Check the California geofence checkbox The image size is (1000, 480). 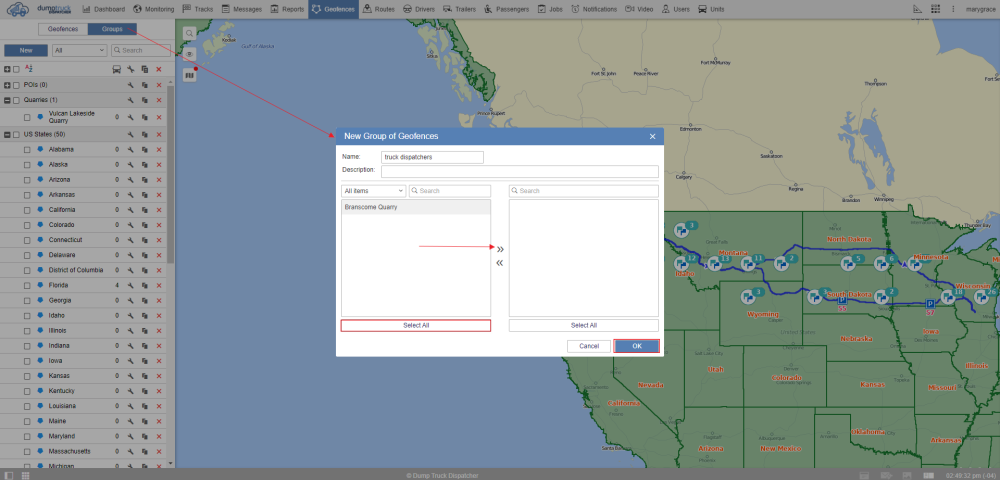(x=27, y=210)
